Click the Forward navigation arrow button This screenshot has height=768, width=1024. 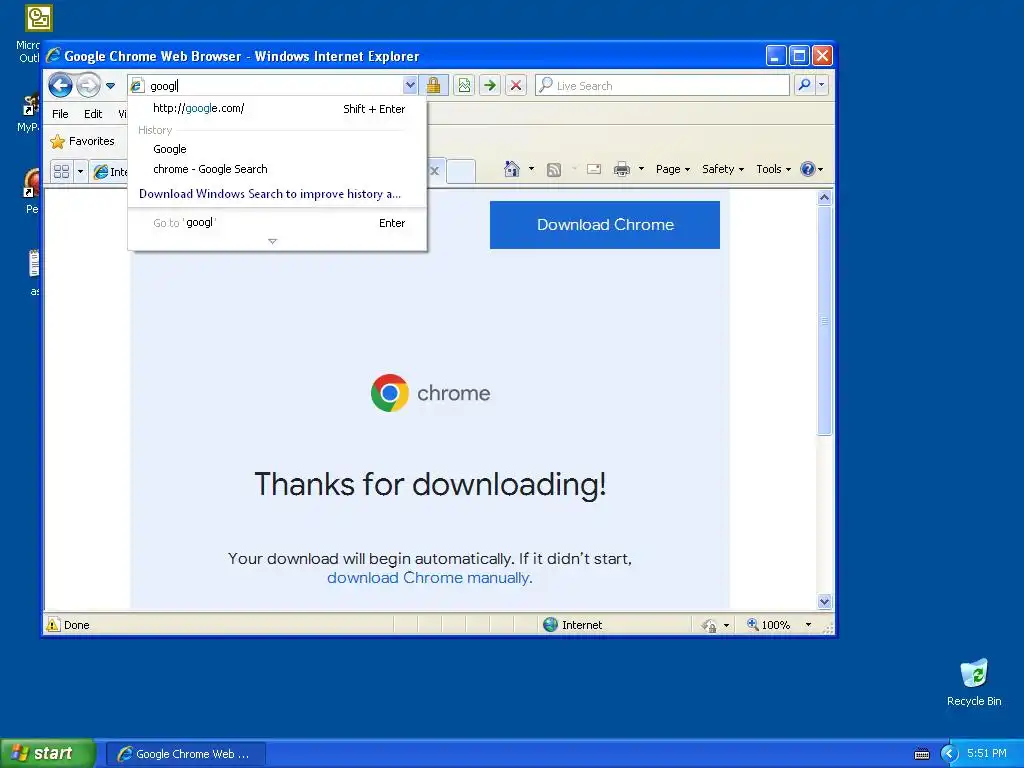tap(89, 85)
